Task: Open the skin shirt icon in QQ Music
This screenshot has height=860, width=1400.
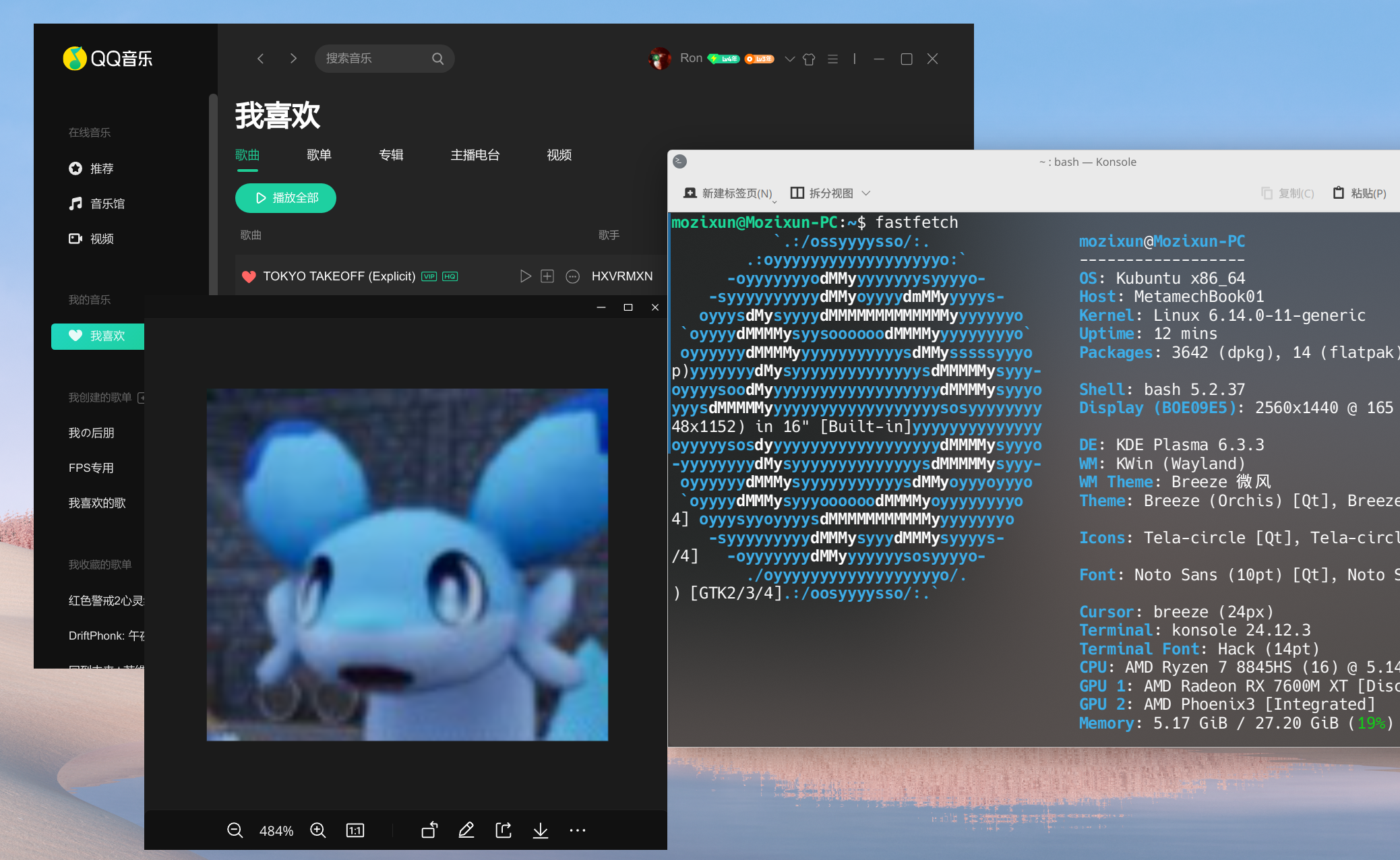Action: tap(809, 59)
